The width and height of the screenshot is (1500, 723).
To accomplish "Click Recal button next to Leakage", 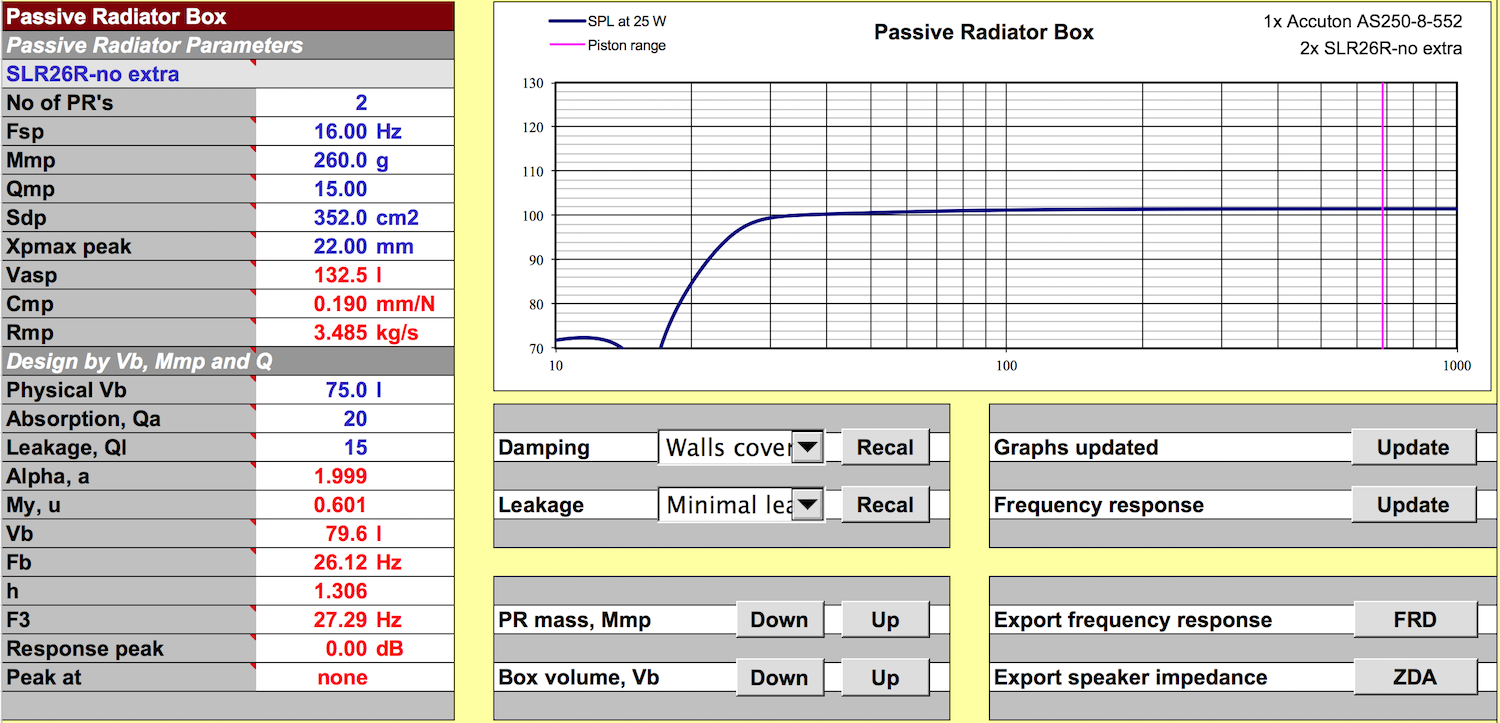I will [885, 506].
